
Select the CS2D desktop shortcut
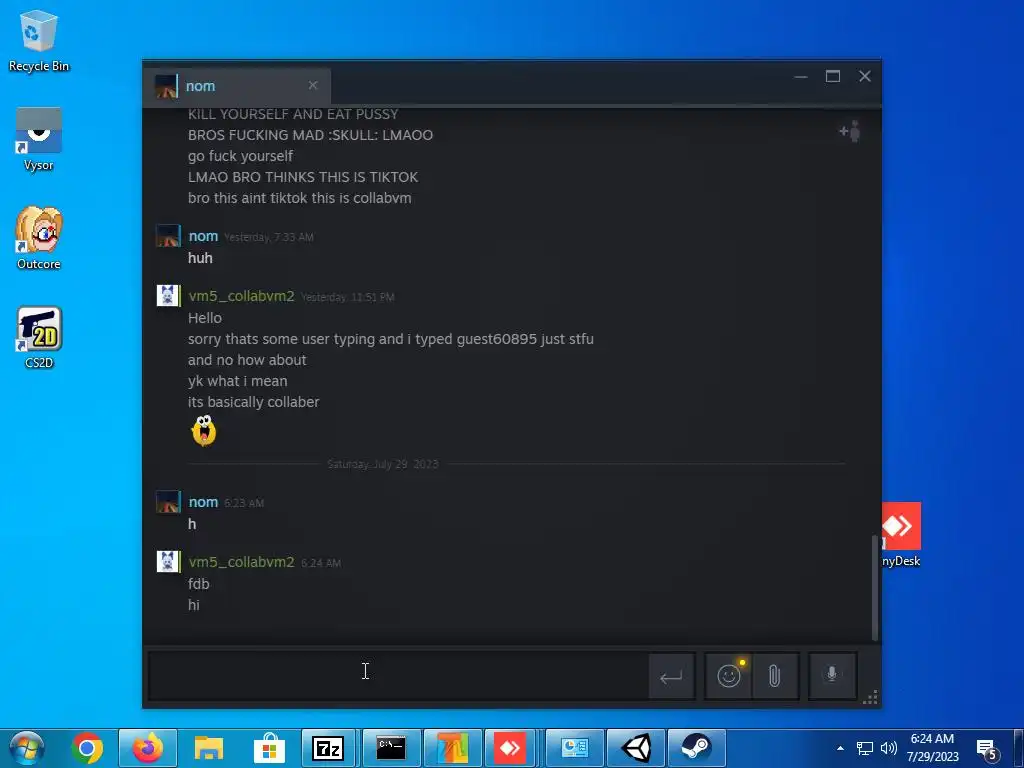click(39, 337)
